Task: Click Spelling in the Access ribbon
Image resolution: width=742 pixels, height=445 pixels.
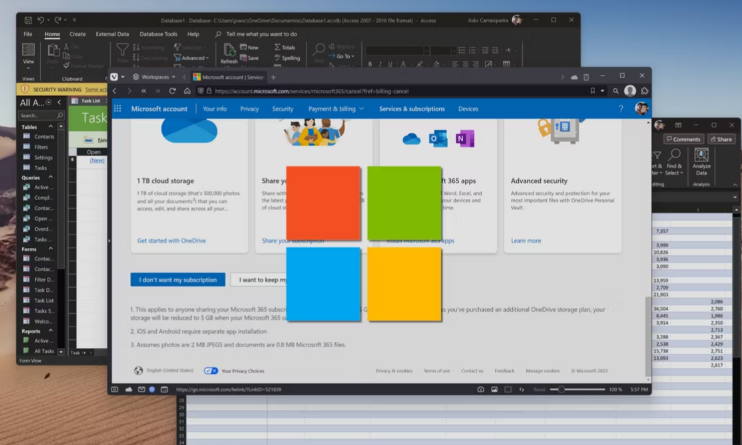Action: click(287, 58)
